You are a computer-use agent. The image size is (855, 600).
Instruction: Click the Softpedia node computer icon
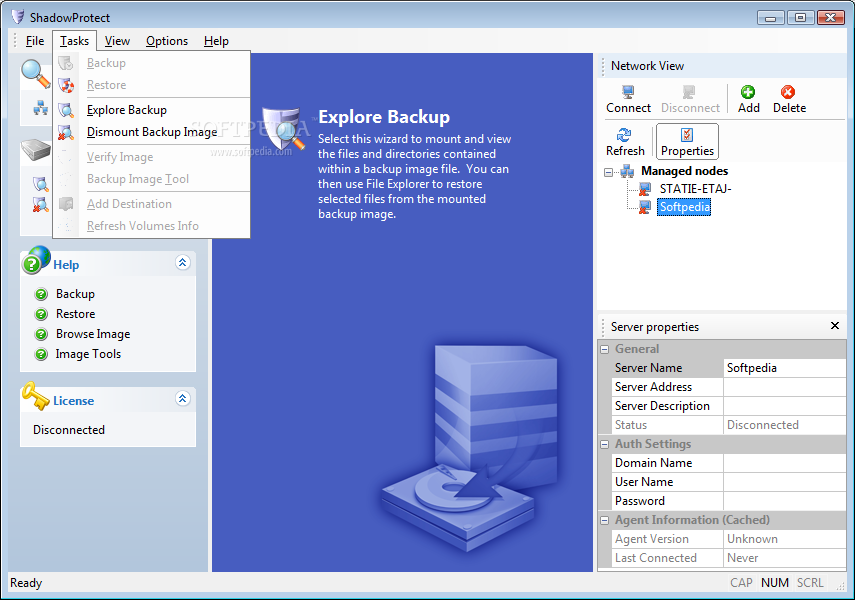[x=645, y=207]
